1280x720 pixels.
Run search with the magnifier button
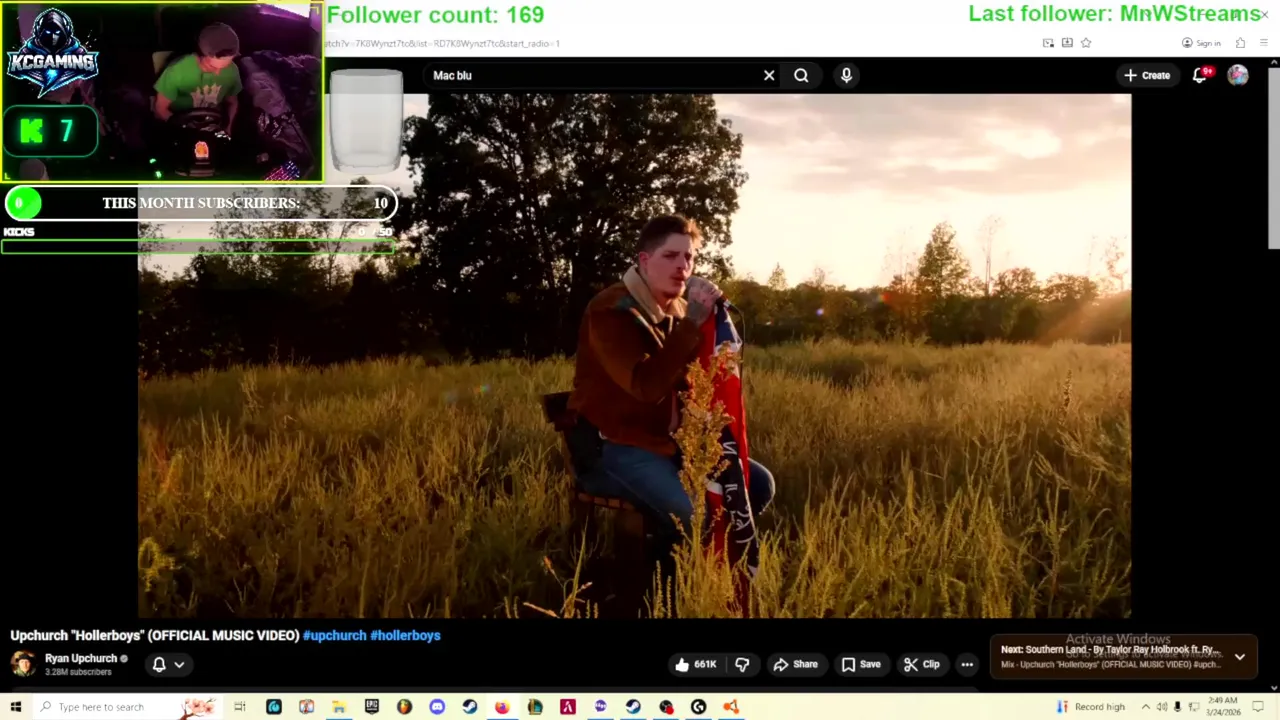[x=801, y=75]
